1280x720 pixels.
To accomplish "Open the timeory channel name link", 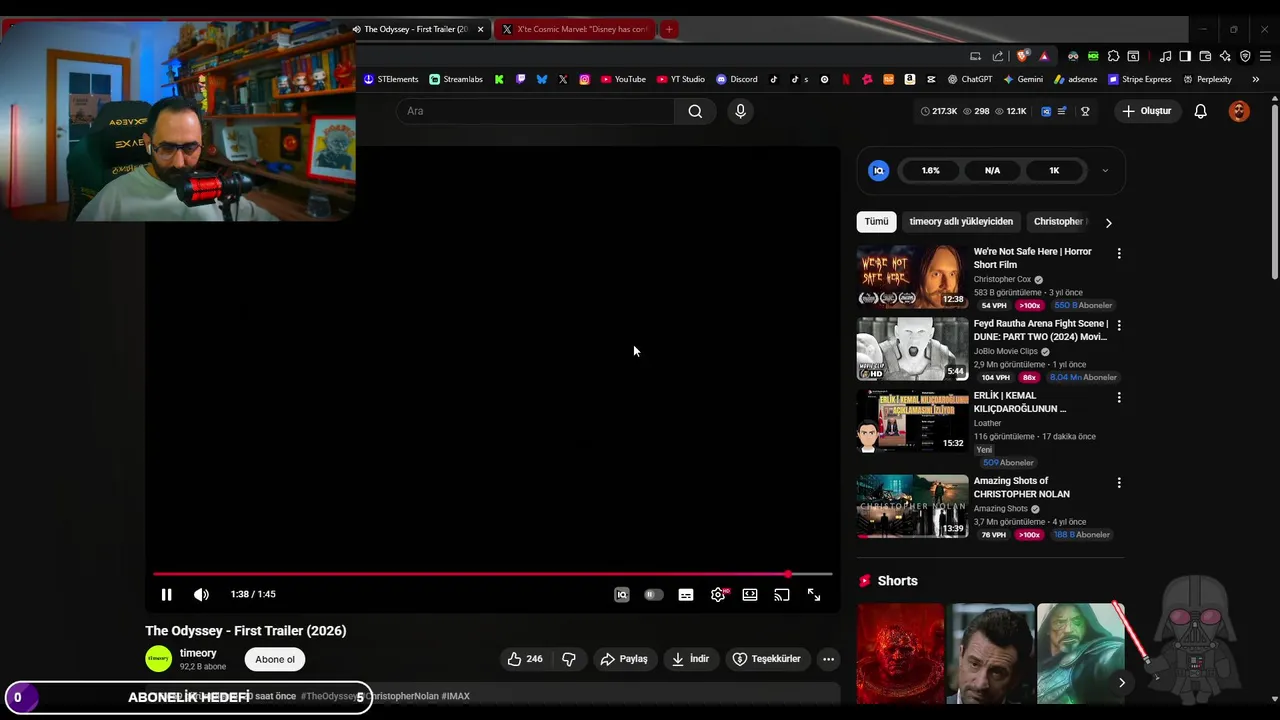I will [x=198, y=653].
